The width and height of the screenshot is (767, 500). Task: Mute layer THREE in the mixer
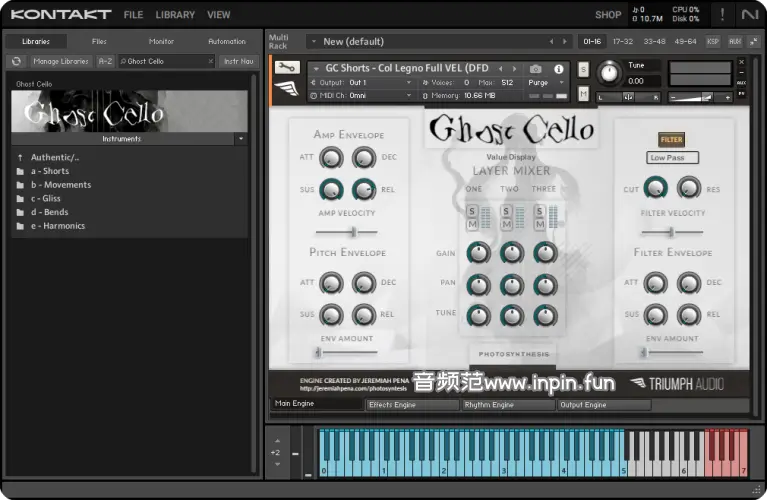(539, 224)
